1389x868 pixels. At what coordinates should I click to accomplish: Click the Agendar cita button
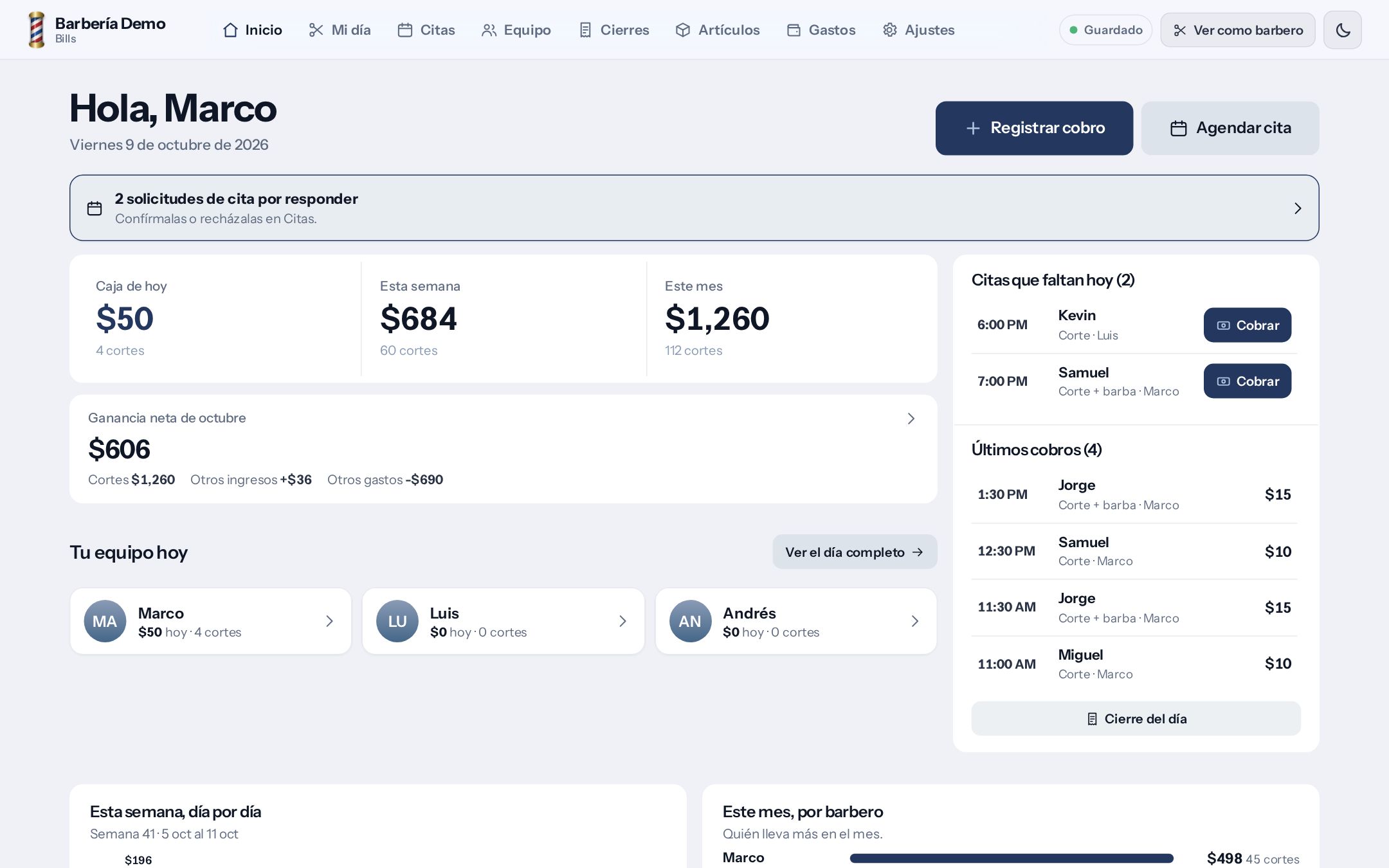click(x=1230, y=128)
